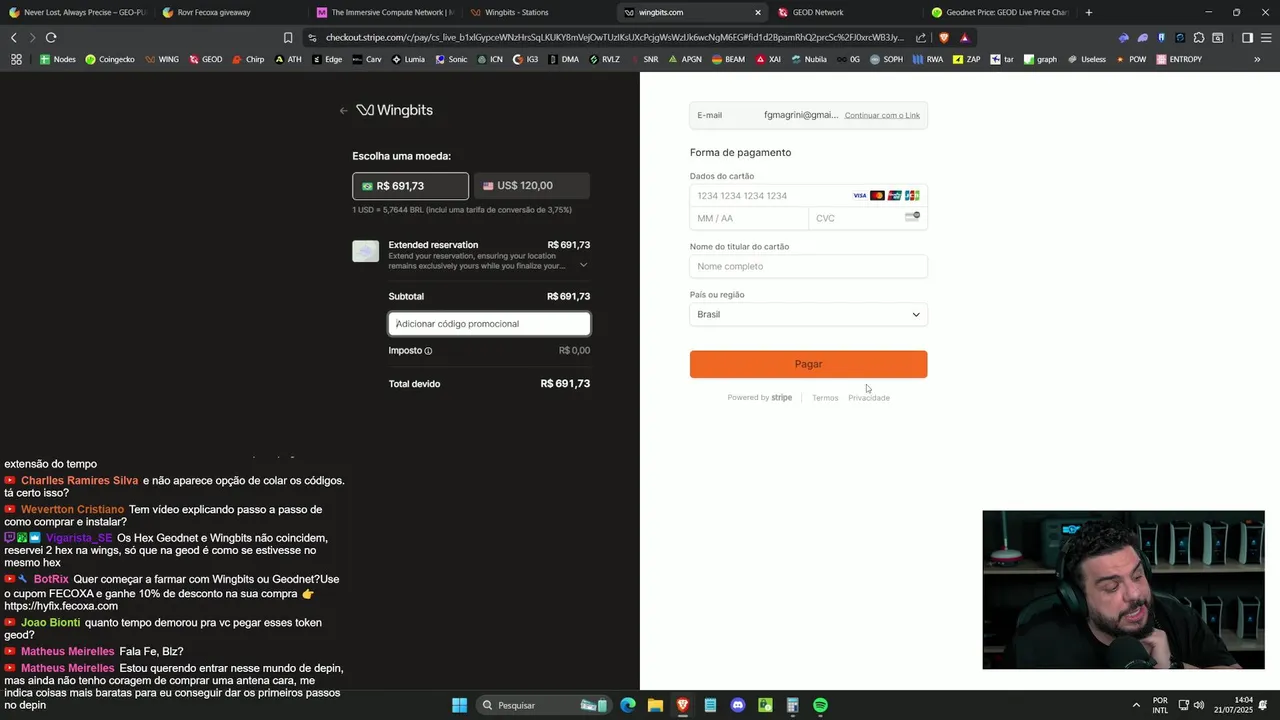Open the Sonic bookmark
The image size is (1280, 720).
click(451, 59)
